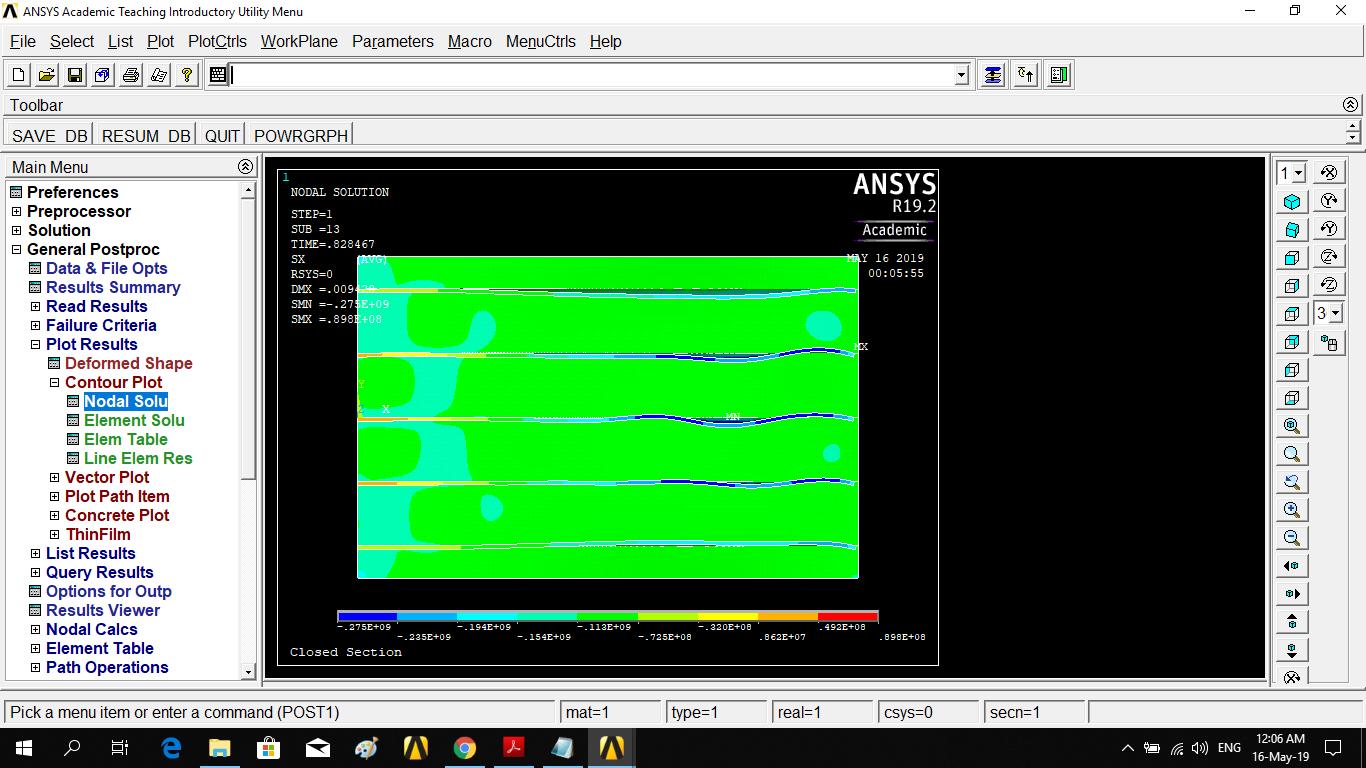Pan the model down with down-arrow icon
The width and height of the screenshot is (1366, 768).
tap(1292, 649)
